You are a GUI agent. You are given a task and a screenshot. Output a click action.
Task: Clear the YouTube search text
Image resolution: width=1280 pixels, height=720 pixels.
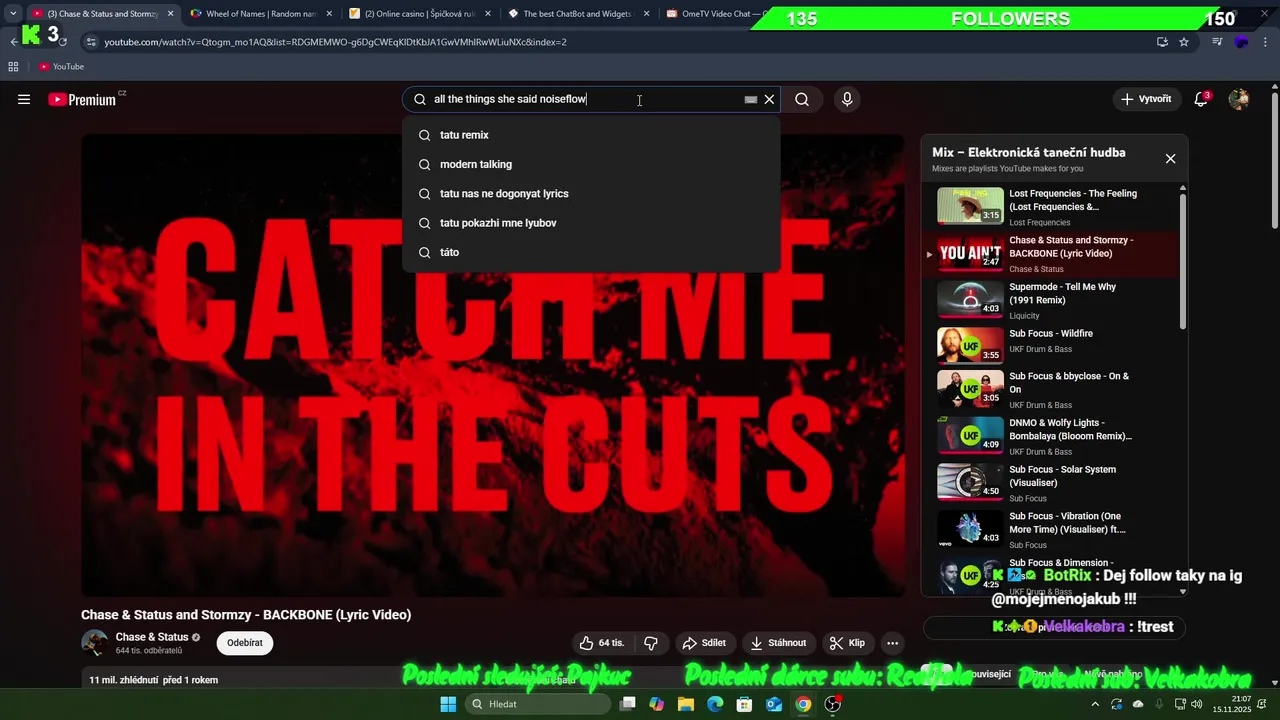(x=769, y=99)
